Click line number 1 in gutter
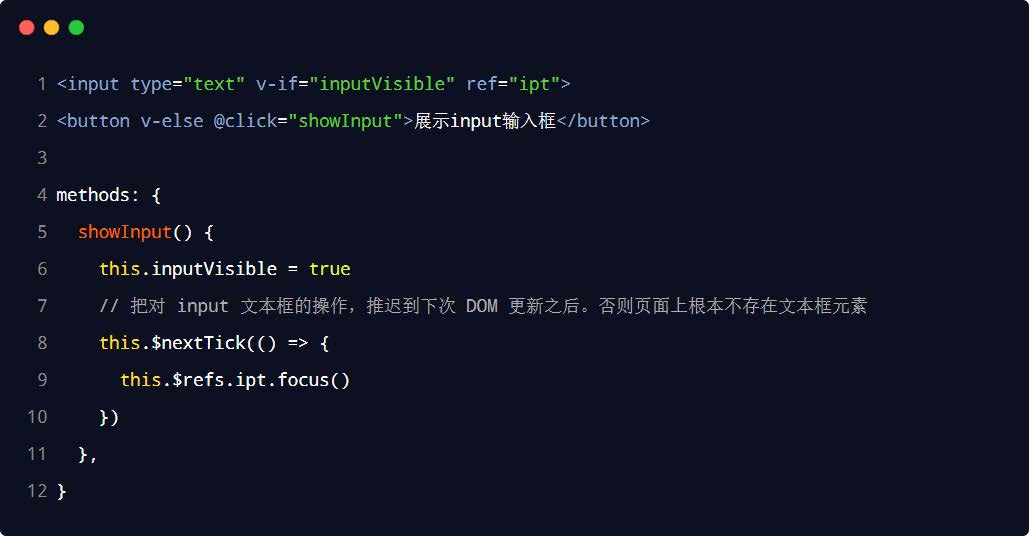This screenshot has height=536, width=1029. tap(42, 84)
